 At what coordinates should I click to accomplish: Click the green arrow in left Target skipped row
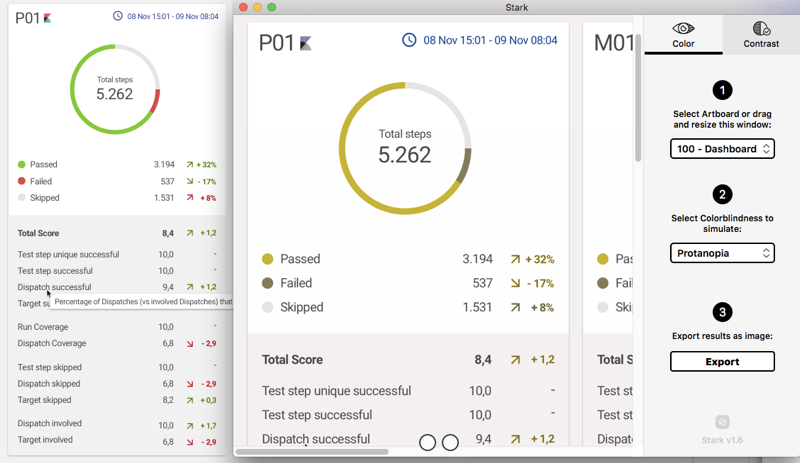tap(190, 401)
